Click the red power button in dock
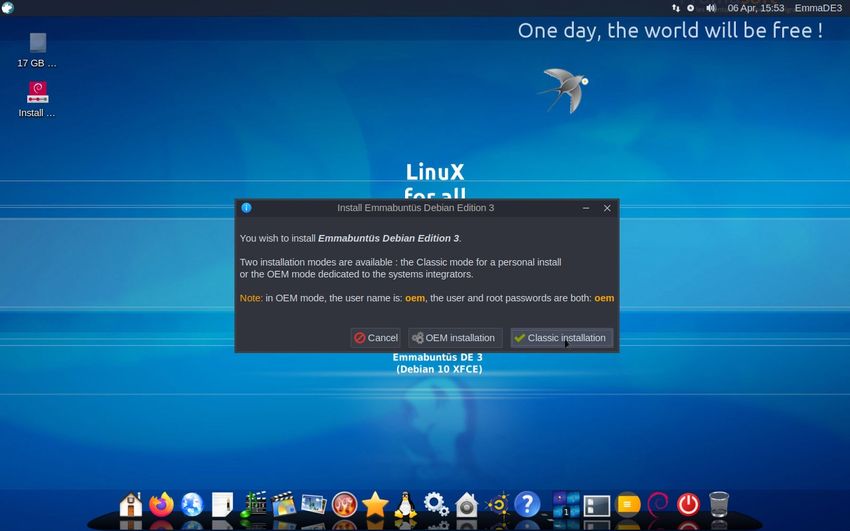 point(688,504)
